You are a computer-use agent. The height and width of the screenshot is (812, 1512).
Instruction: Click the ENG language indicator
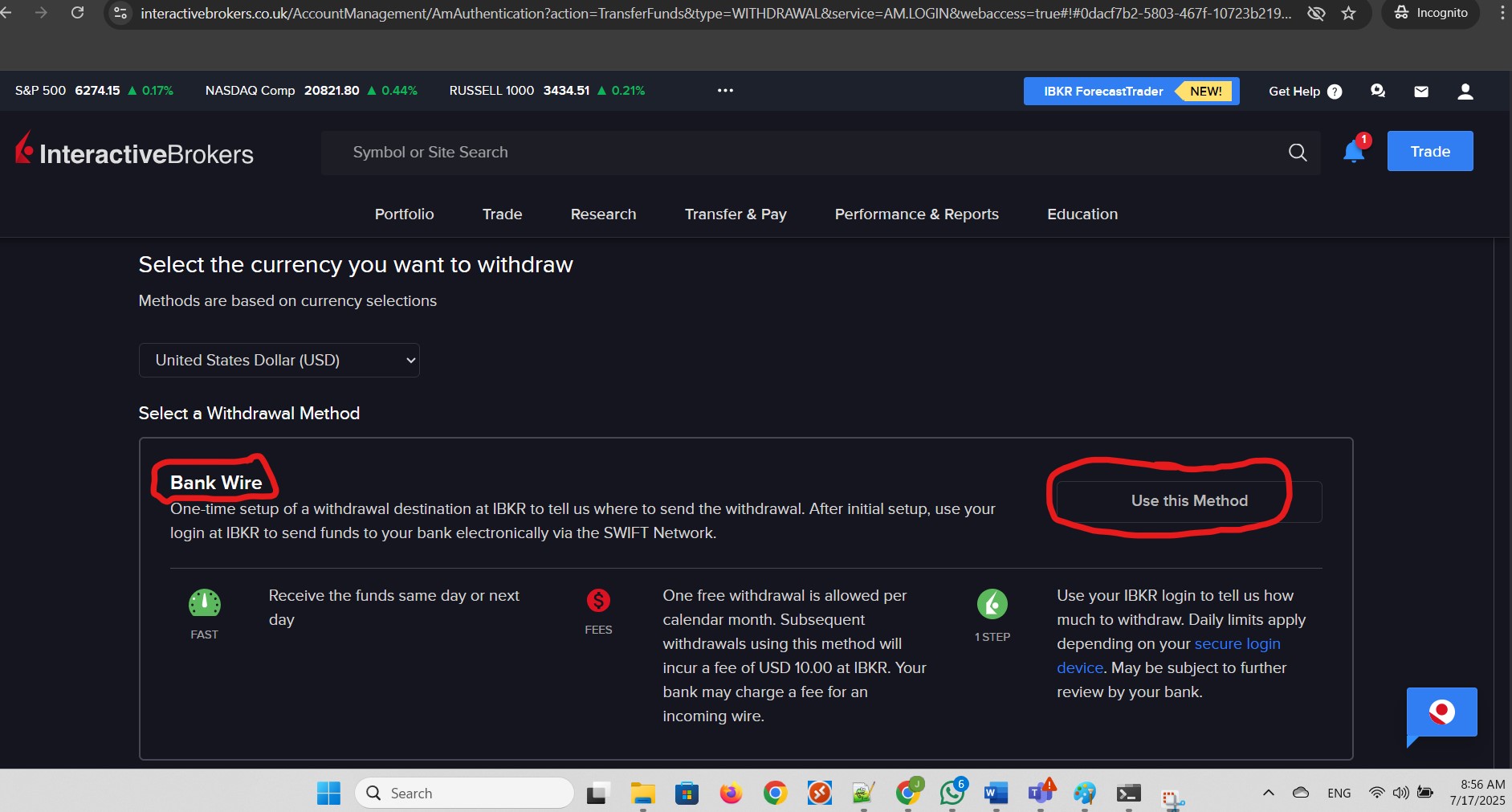tap(1339, 794)
